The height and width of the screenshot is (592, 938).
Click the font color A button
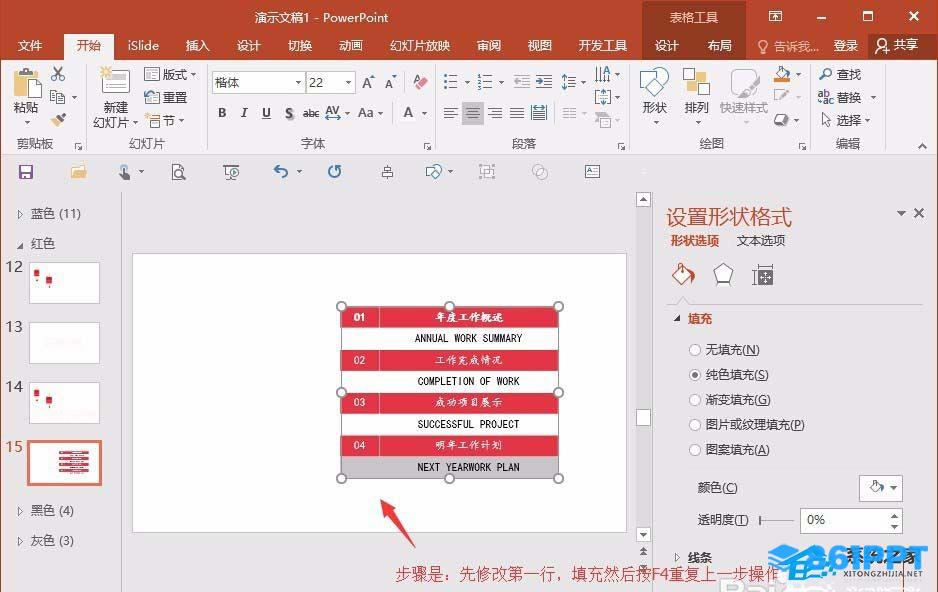tap(408, 112)
